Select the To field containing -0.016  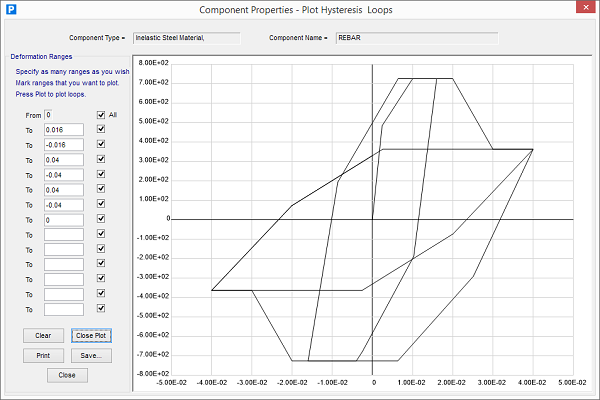(x=63, y=145)
